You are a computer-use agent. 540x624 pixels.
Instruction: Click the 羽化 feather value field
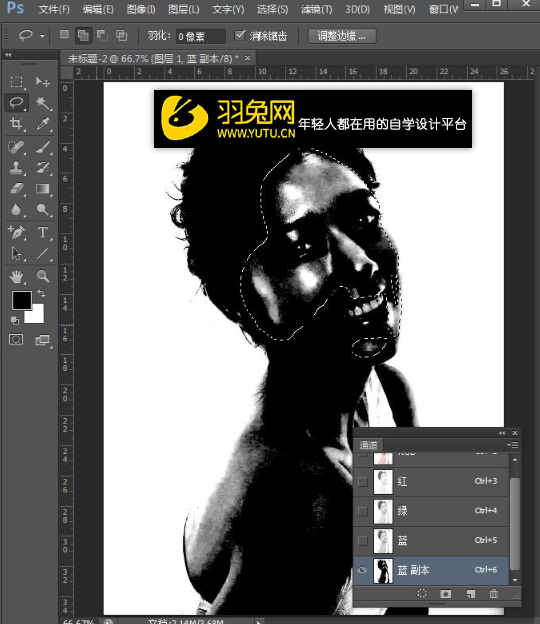pos(200,36)
